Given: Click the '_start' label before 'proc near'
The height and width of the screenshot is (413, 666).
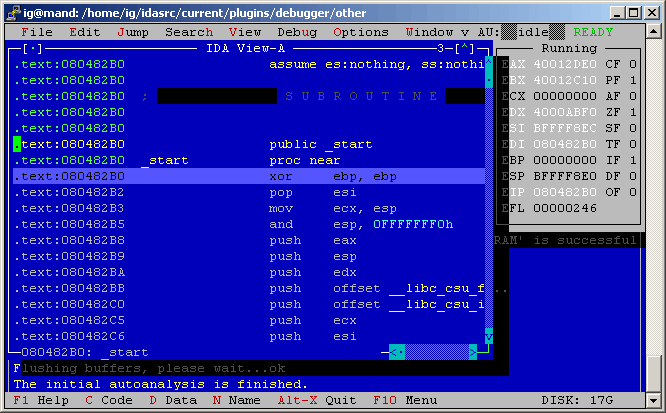Looking at the screenshot, I should pos(165,161).
